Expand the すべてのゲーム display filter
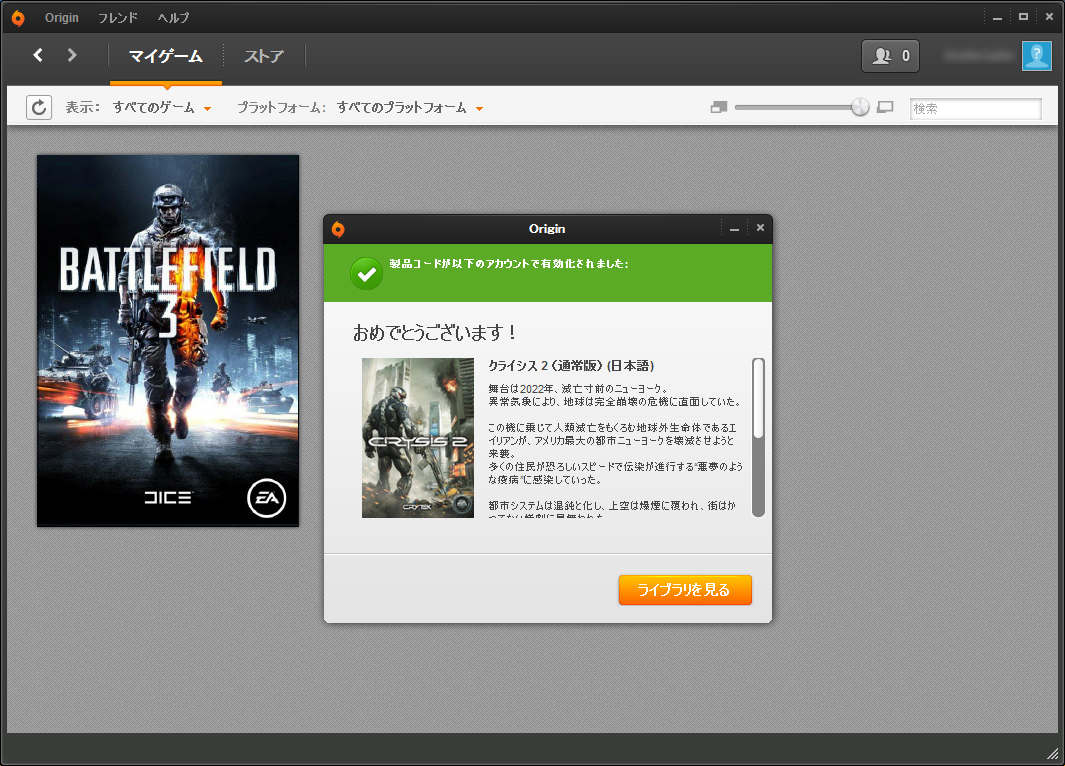The width and height of the screenshot is (1065, 766). (x=162, y=107)
